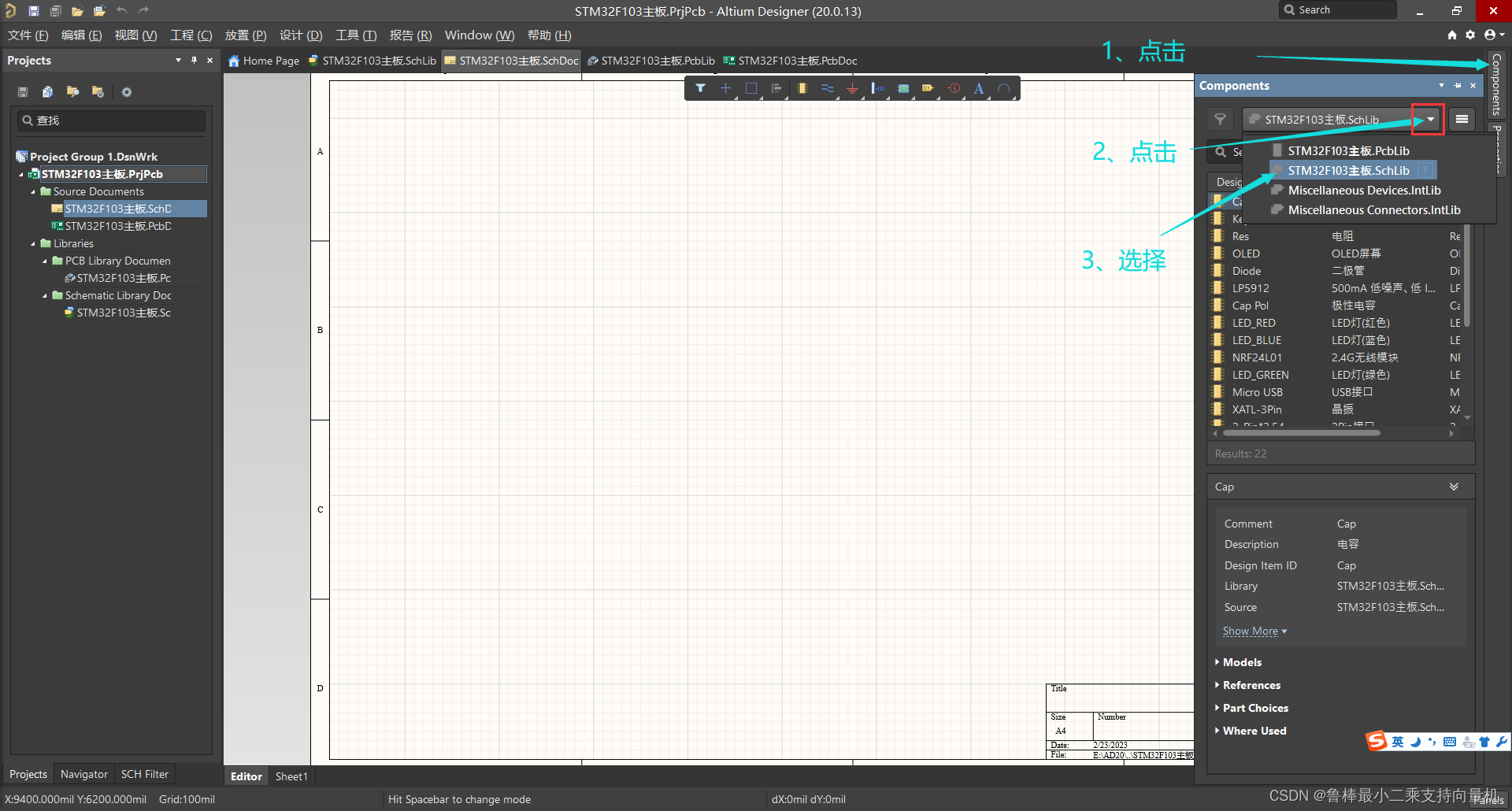Screen dimensions: 1512x811
Task: Select the text string 'A' tool
Action: [978, 89]
